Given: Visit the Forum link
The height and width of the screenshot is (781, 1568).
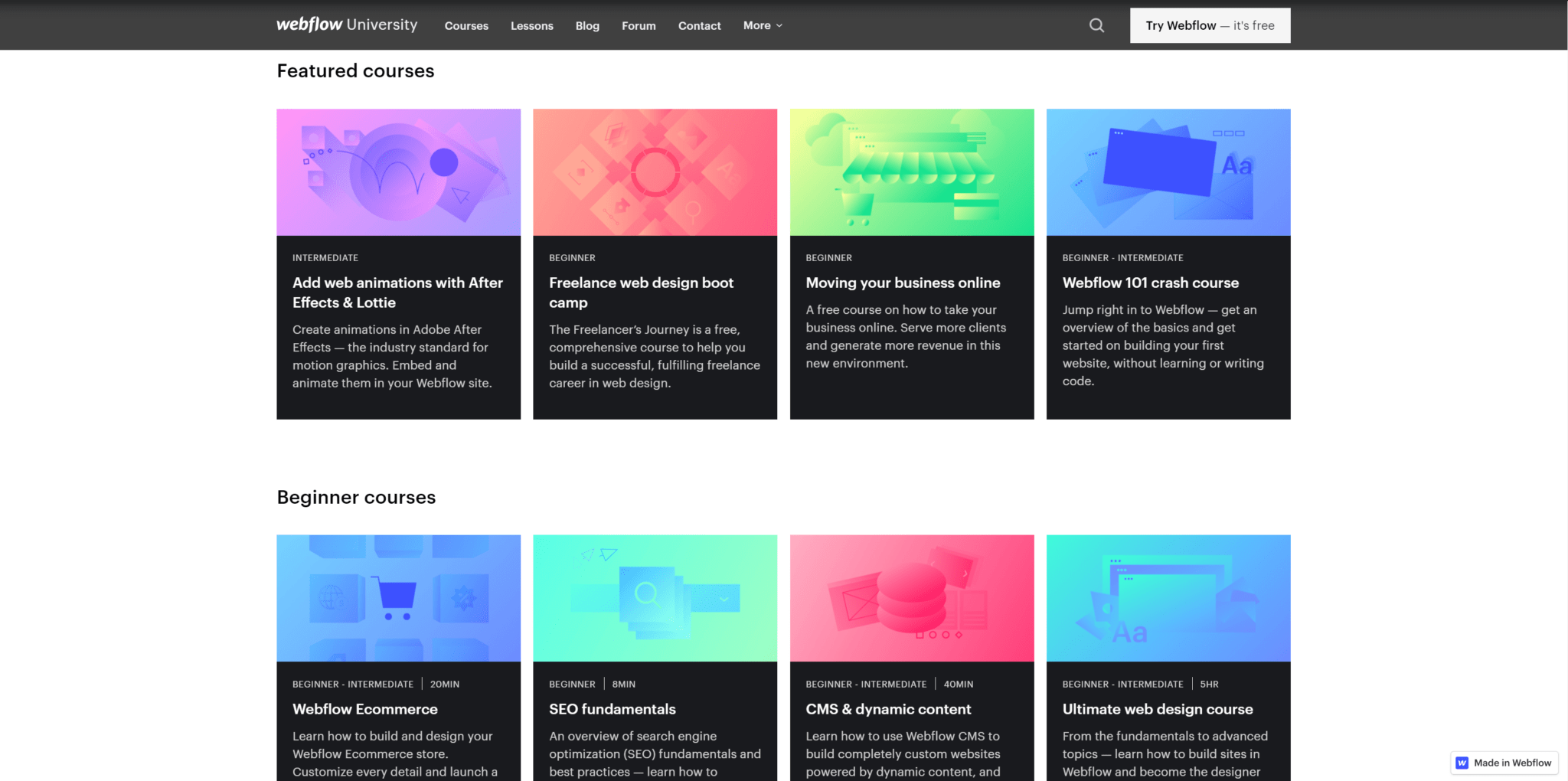Looking at the screenshot, I should point(639,26).
